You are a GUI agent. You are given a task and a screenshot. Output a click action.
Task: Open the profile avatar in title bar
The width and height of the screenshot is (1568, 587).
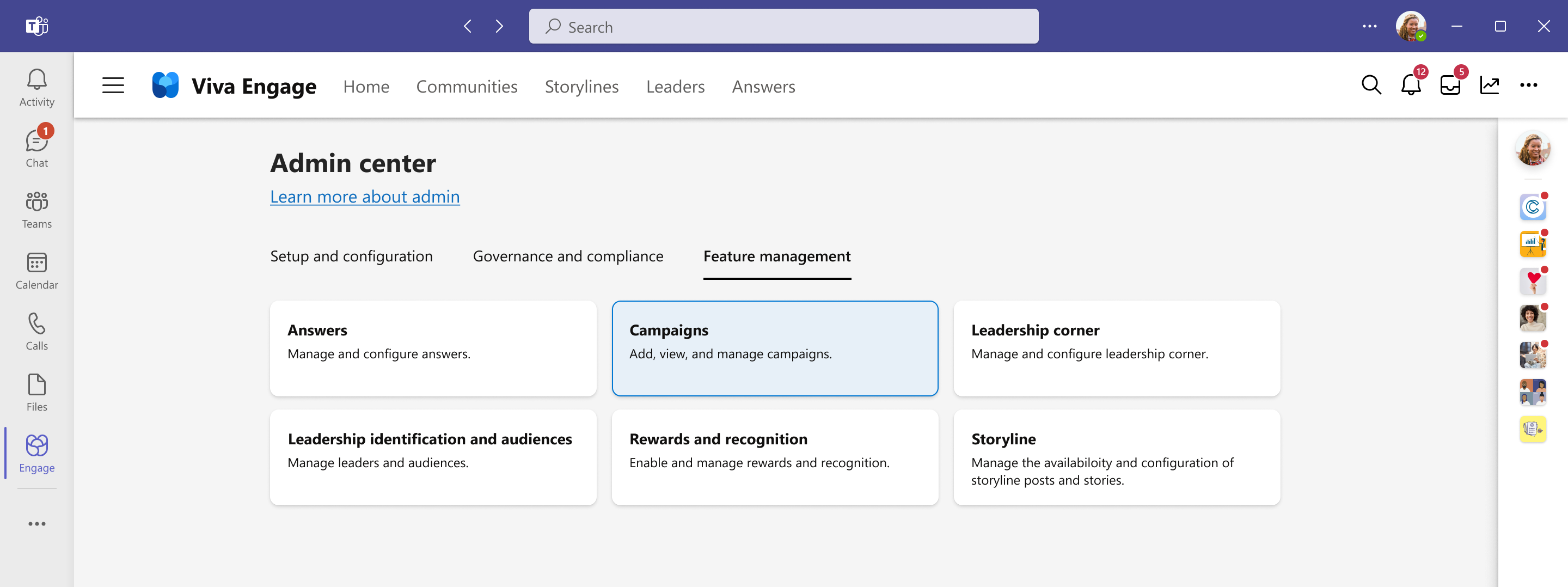click(x=1411, y=26)
